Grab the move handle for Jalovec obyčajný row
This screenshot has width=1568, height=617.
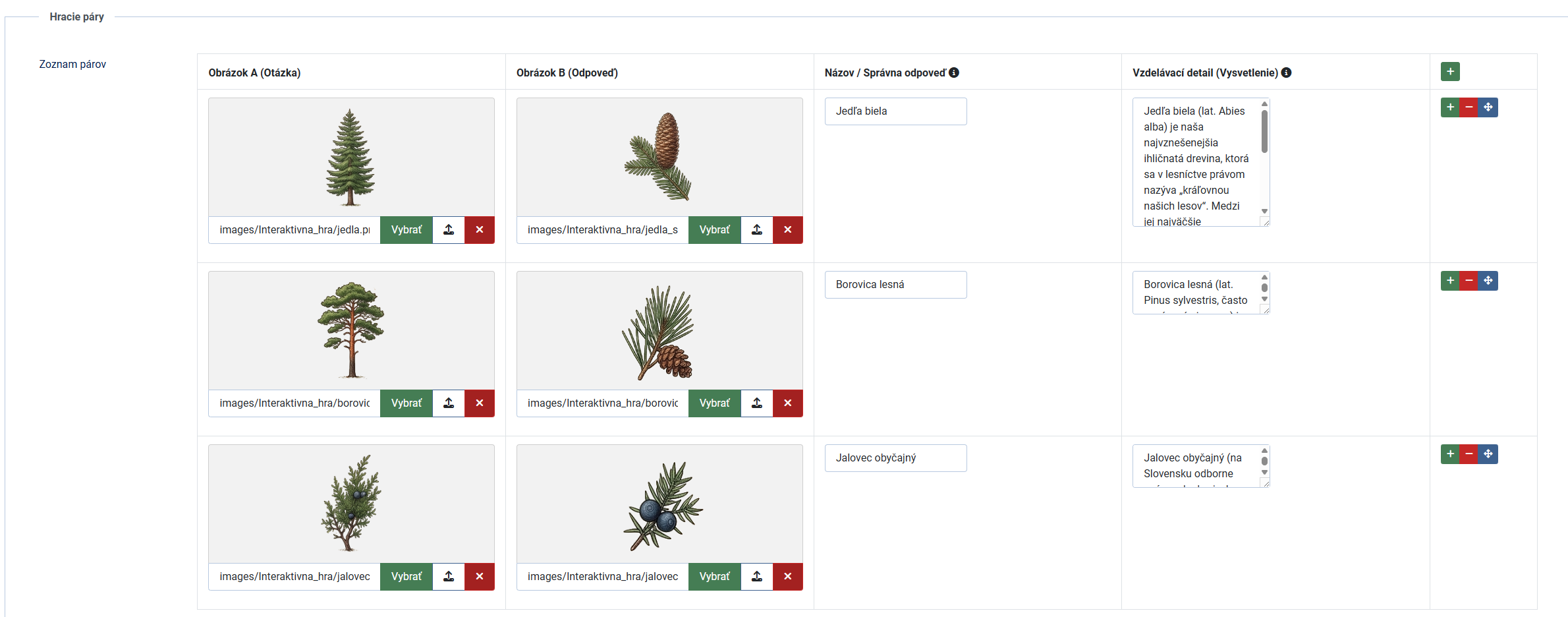(x=1488, y=454)
